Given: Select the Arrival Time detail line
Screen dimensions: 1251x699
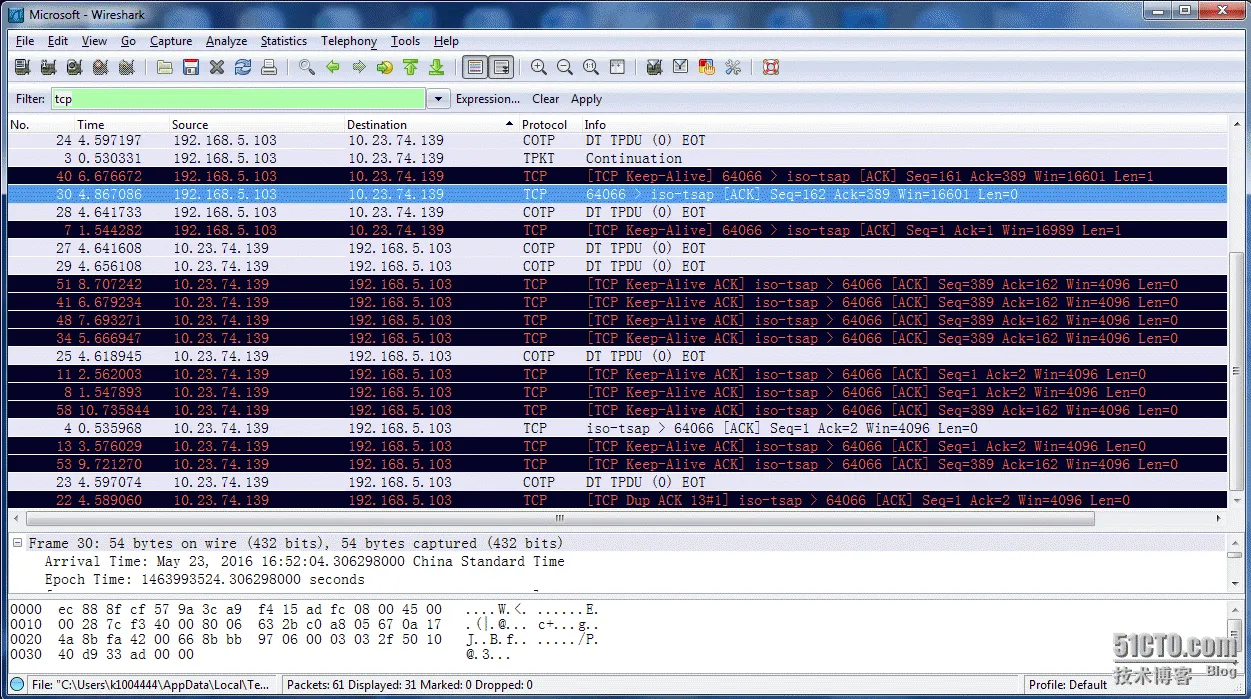Looking at the screenshot, I should tap(304, 561).
